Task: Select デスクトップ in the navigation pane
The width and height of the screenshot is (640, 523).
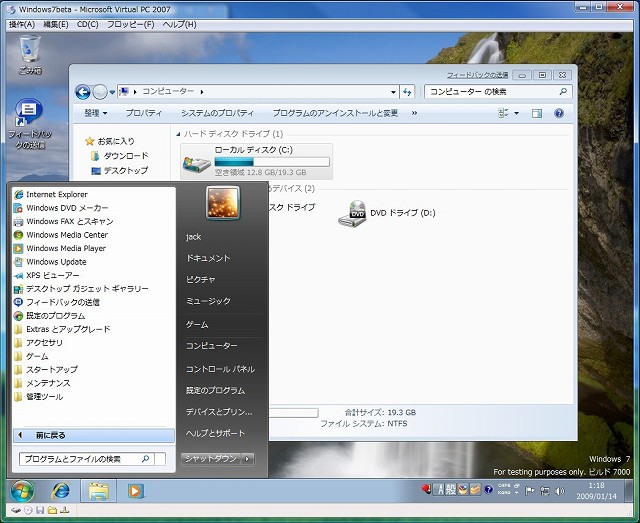Action: click(120, 171)
